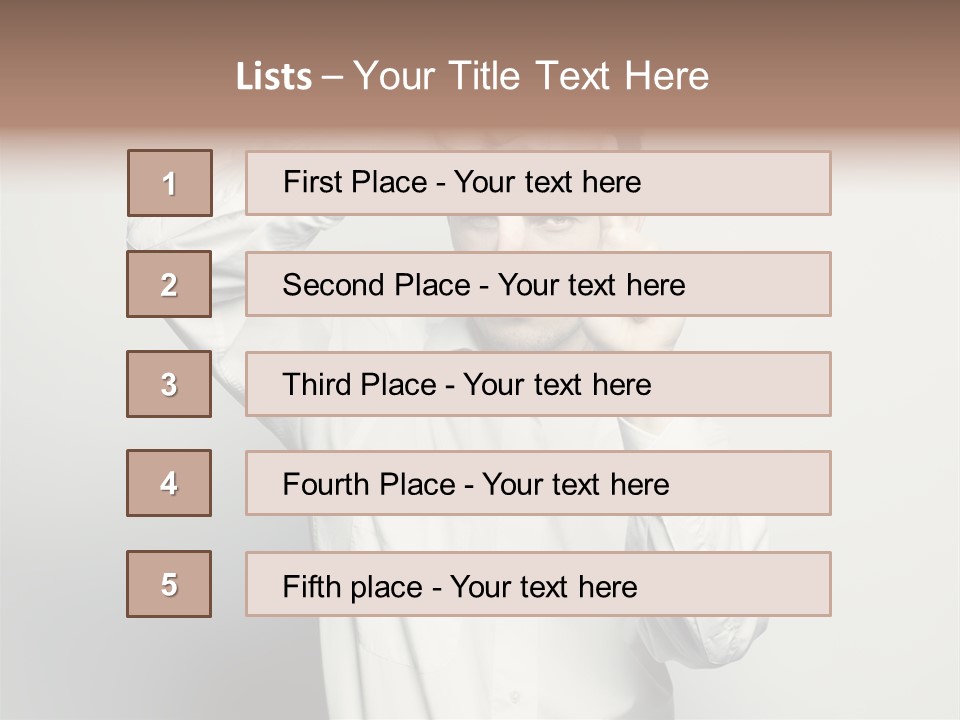Select the "Your Title Text Here" title text
Image resolution: width=960 pixels, height=720 pixels.
tap(531, 76)
